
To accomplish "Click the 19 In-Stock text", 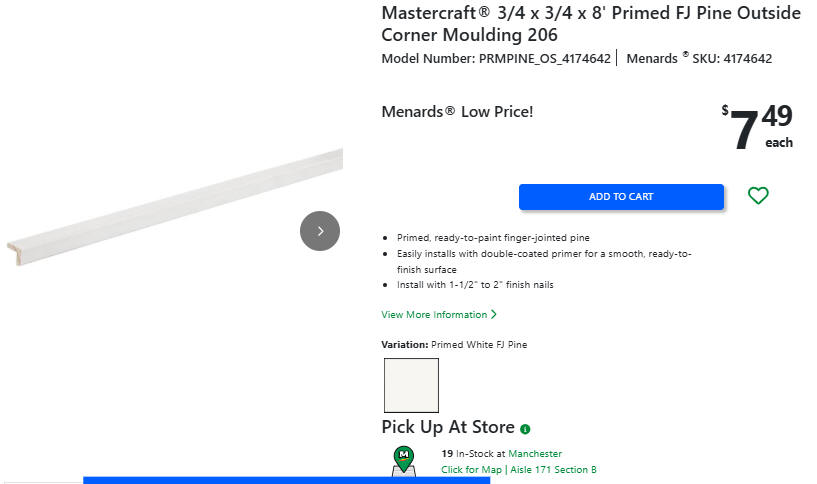I will pos(473,454).
